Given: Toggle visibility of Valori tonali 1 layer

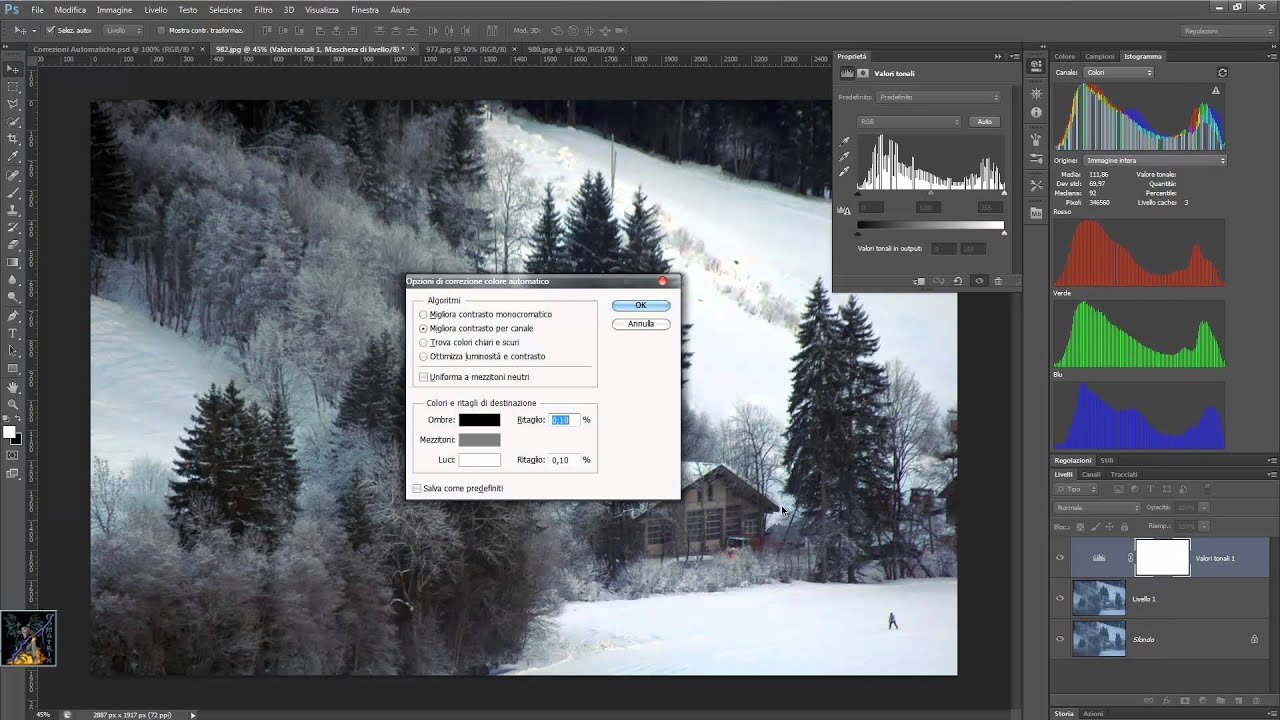Looking at the screenshot, I should click(x=1060, y=558).
